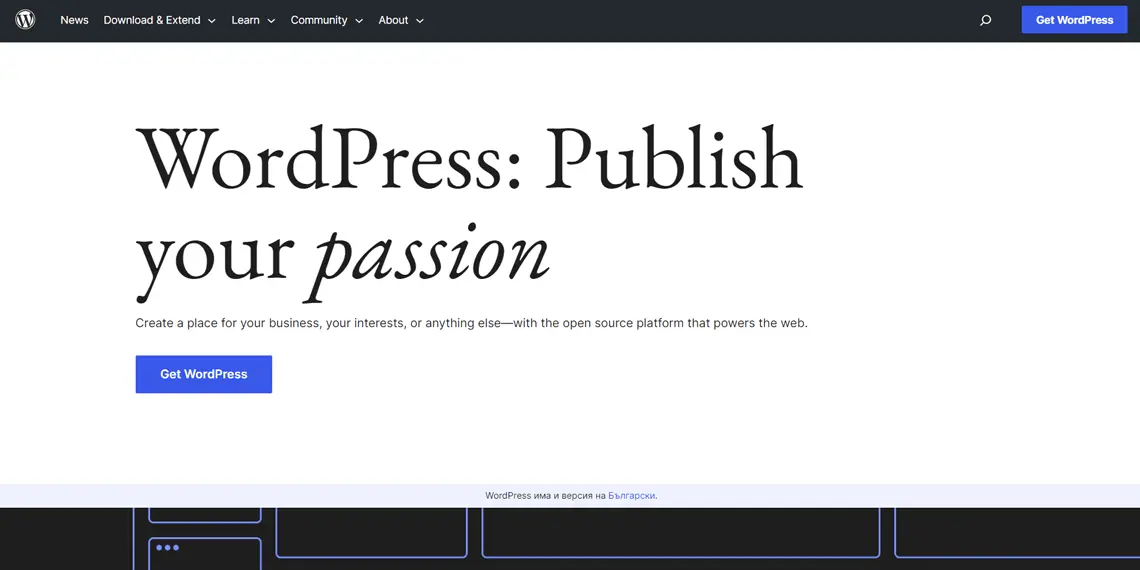This screenshot has height=570, width=1140.
Task: Open the News menu item
Action: click(74, 20)
